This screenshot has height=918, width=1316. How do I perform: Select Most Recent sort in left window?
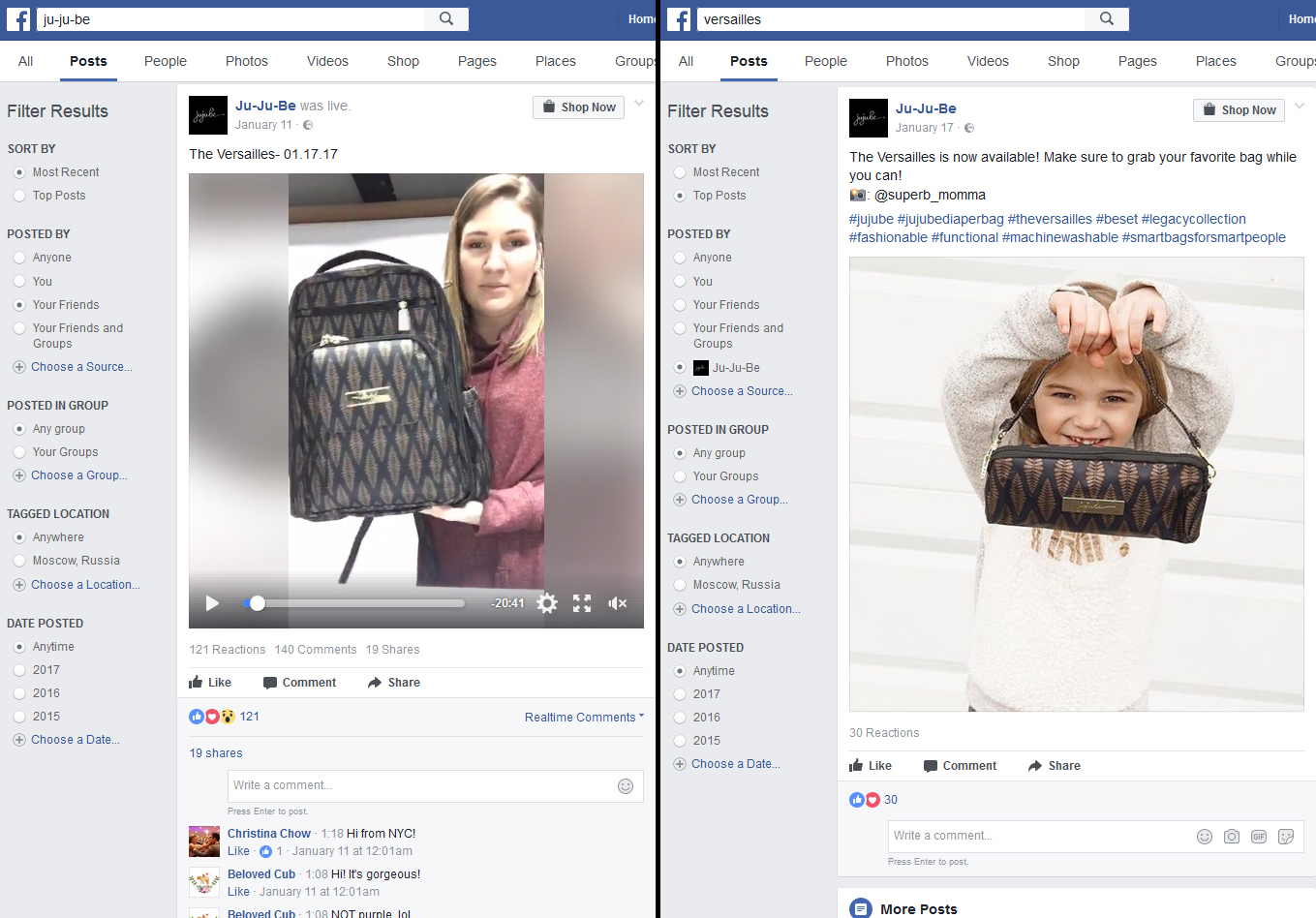pyautogui.click(x=19, y=172)
